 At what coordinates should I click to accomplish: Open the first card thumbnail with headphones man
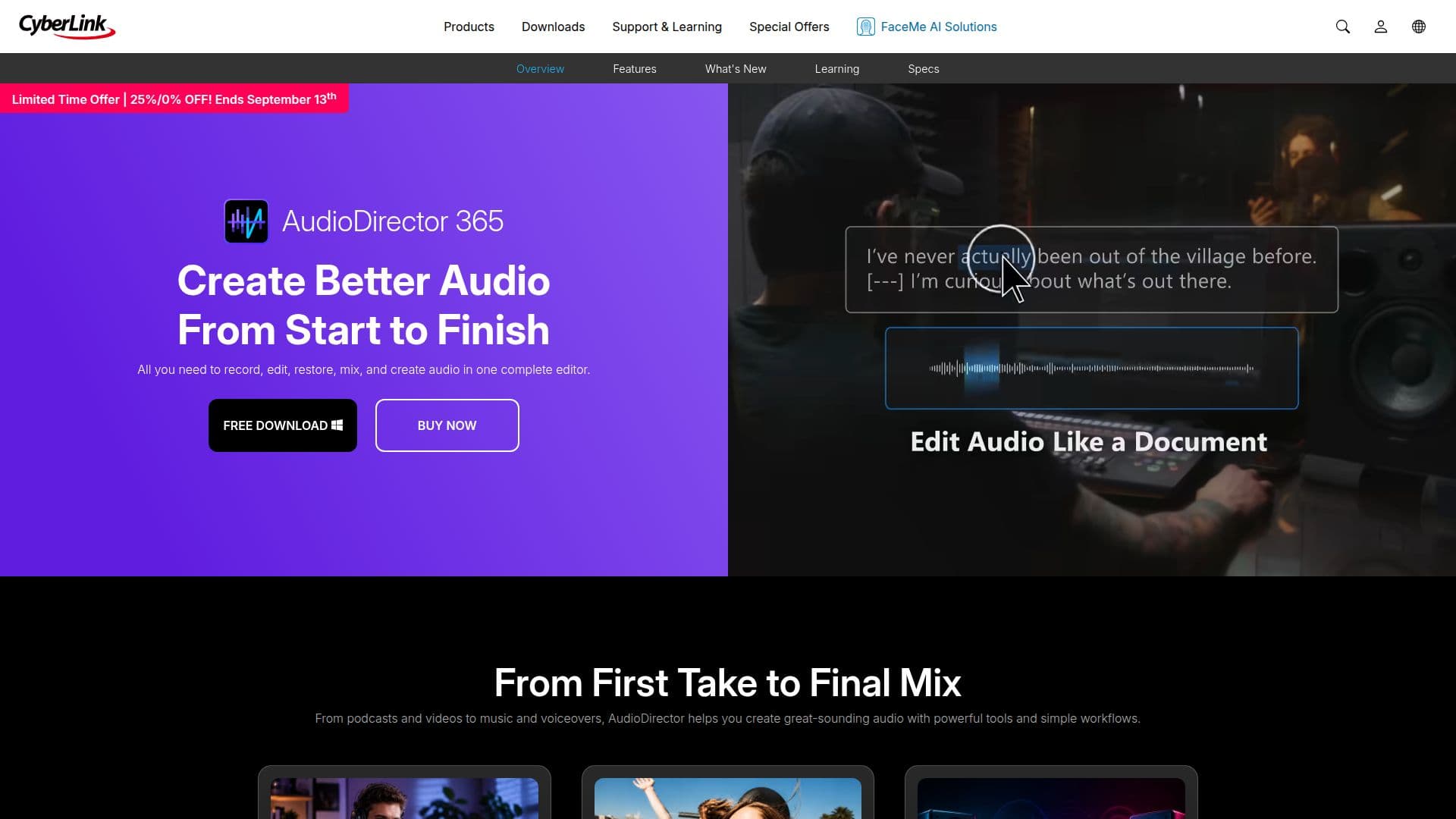404,798
